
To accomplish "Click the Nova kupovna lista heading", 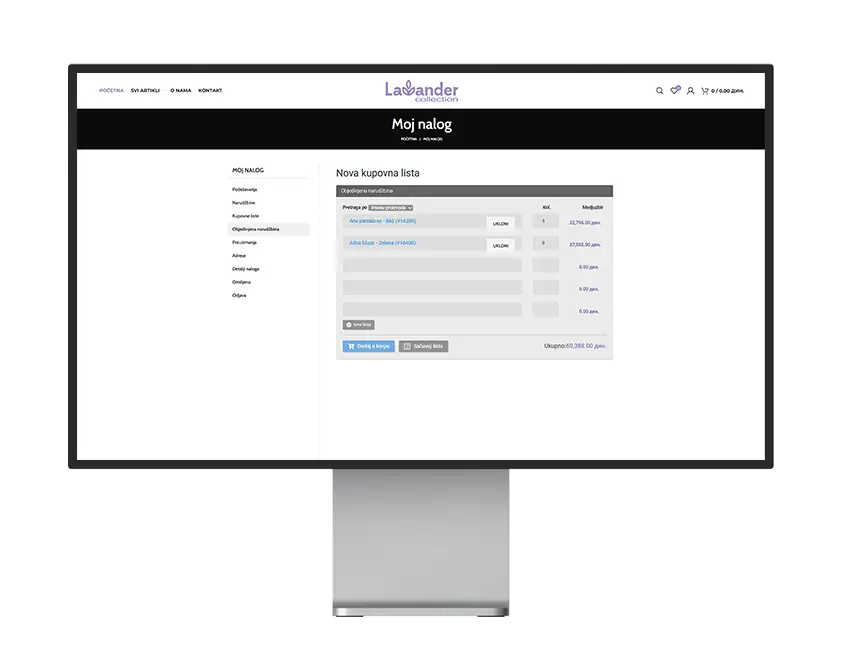I will pyautogui.click(x=377, y=173).
